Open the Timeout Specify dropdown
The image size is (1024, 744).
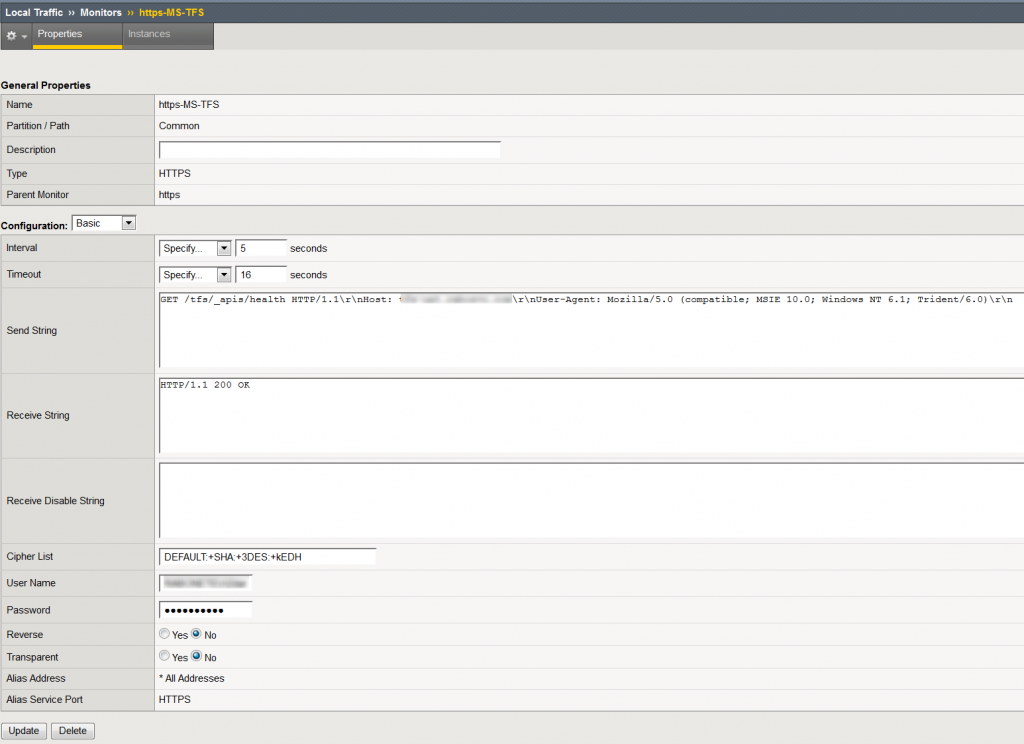195,275
